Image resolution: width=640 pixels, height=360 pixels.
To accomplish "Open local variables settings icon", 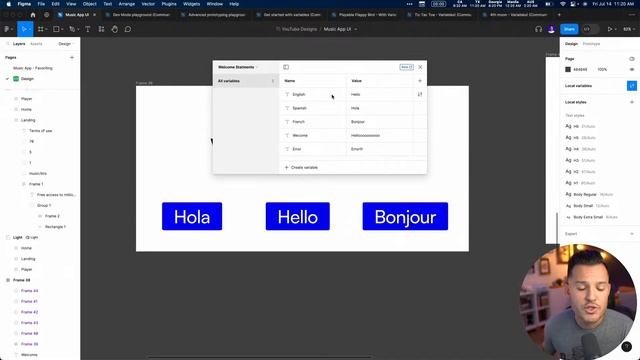I will tap(632, 86).
